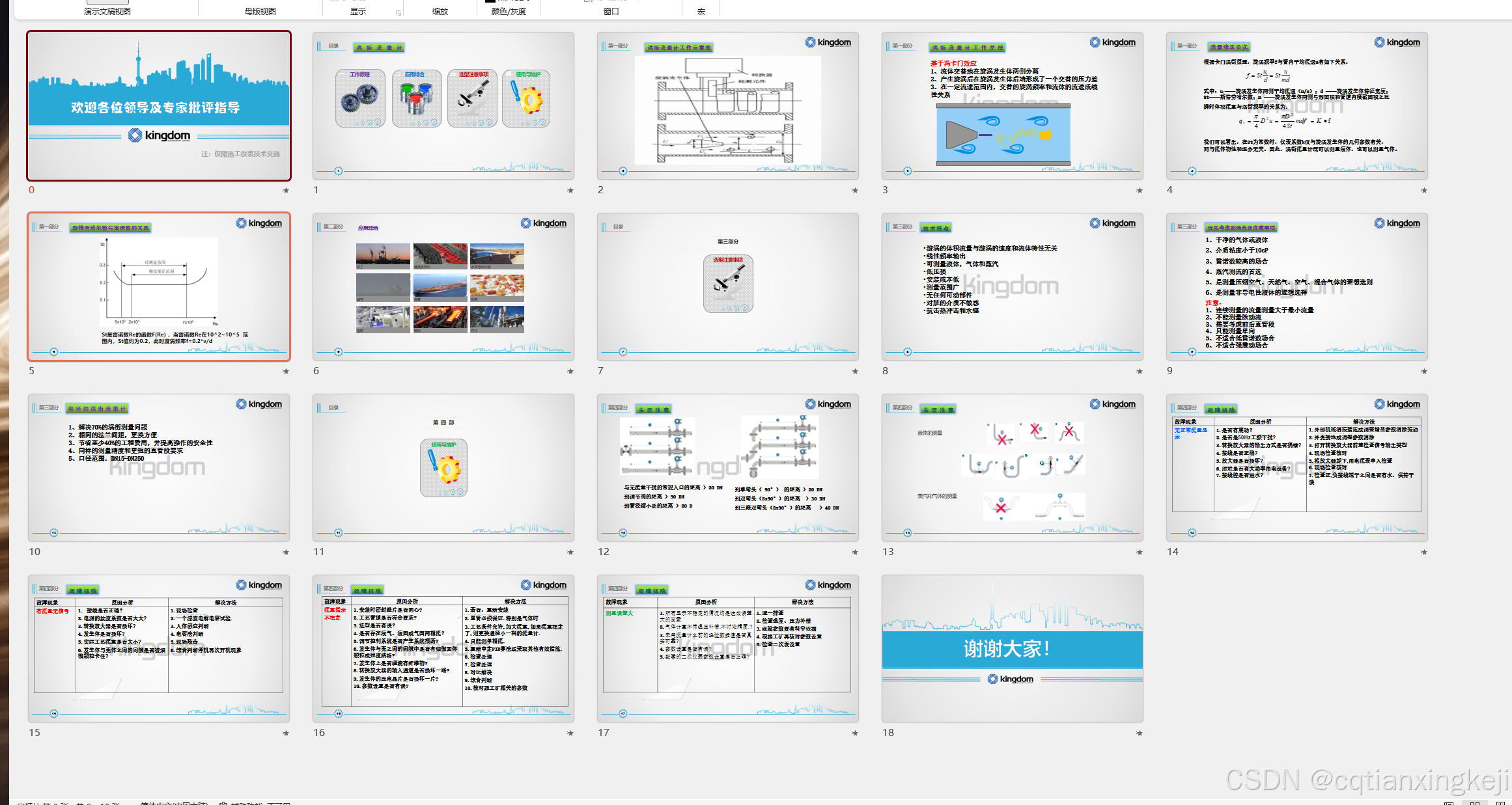The height and width of the screenshot is (805, 1512).
Task: Click the star icon below slide 9
Action: [1424, 371]
